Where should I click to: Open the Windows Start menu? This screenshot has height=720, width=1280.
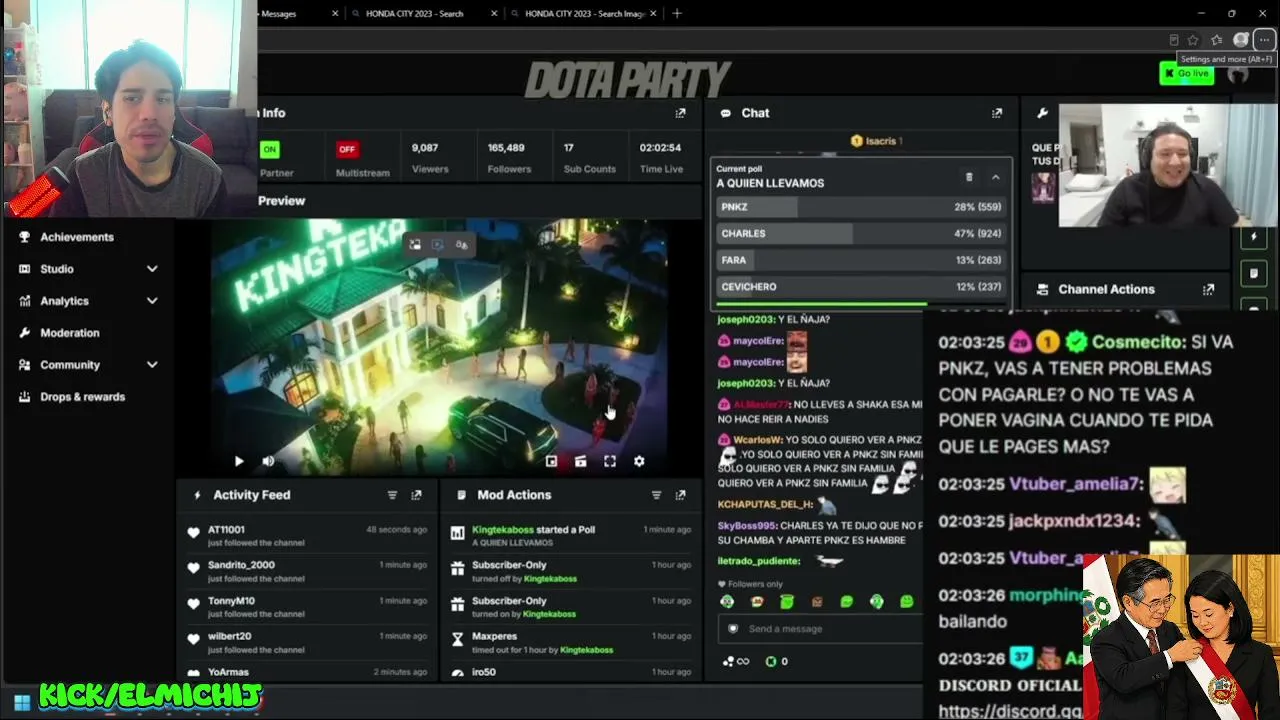(22, 703)
